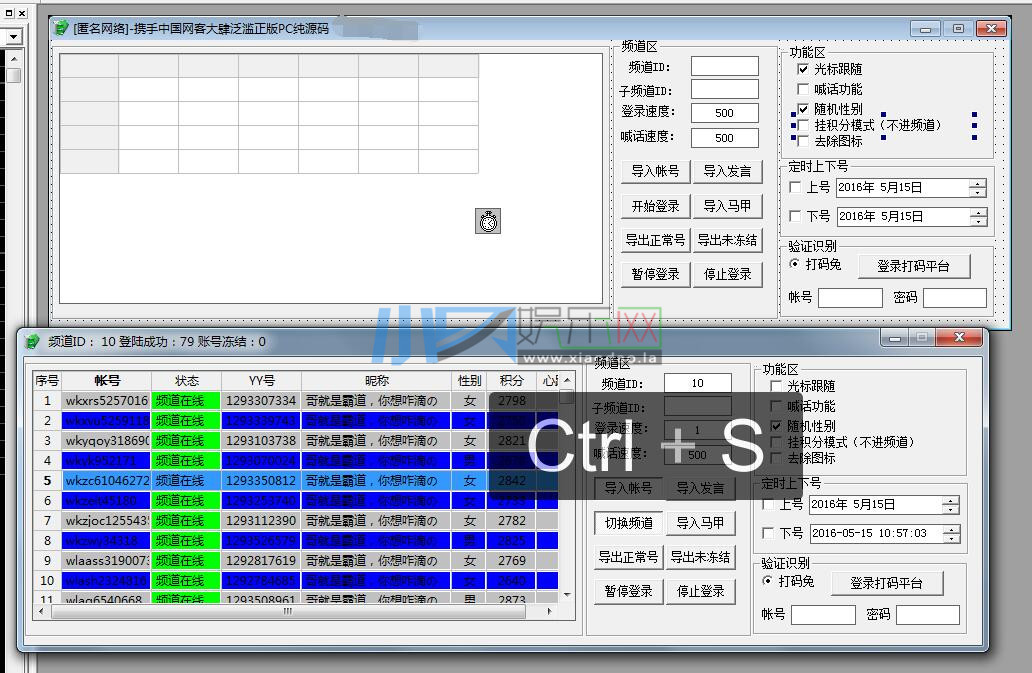Viewport: 1032px width, 673px height.
Task: Click 子频道ID input field in designer window
Action: click(725, 90)
